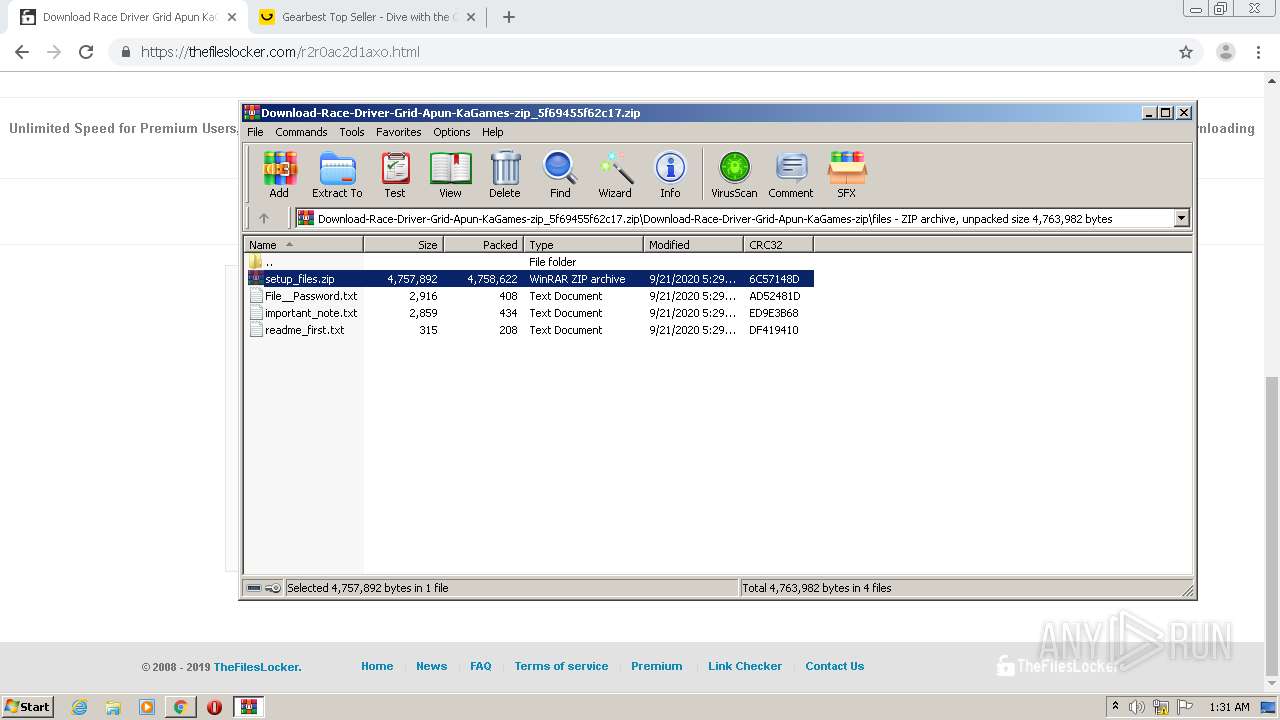
Task: Click the SFX toolbar icon
Action: click(847, 175)
